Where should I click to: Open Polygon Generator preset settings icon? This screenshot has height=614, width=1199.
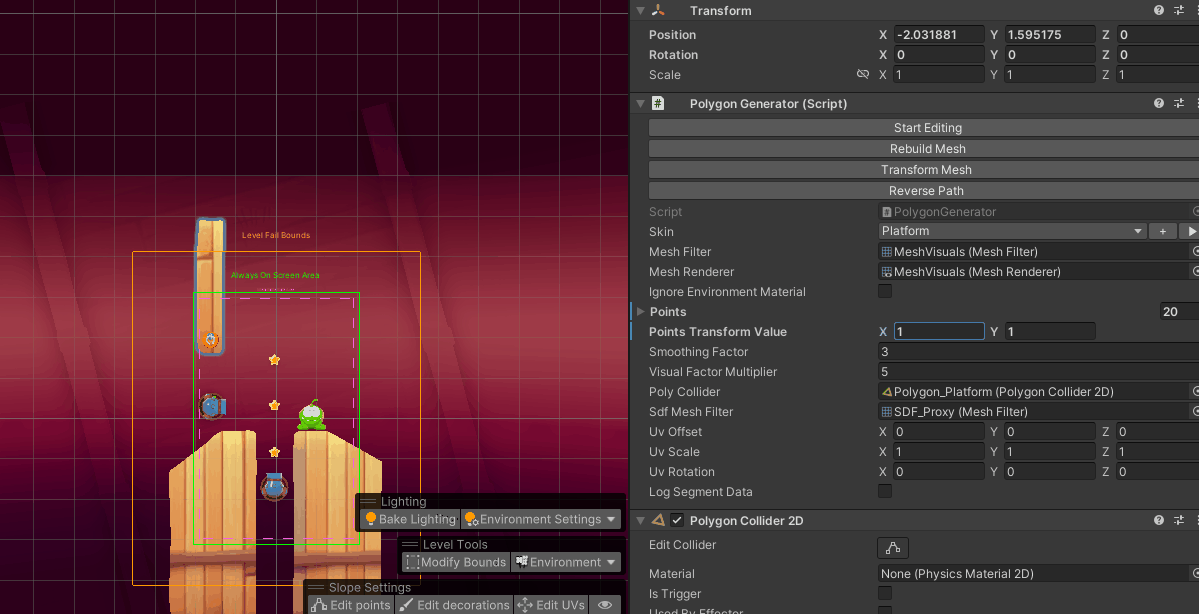click(1179, 104)
